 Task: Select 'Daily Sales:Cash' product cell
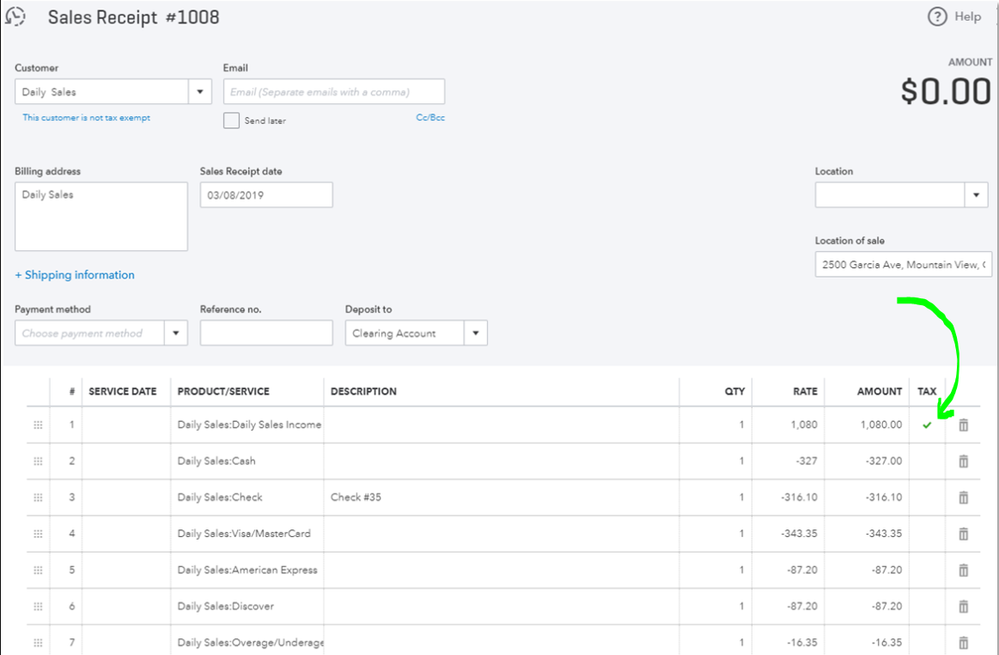pyautogui.click(x=247, y=461)
